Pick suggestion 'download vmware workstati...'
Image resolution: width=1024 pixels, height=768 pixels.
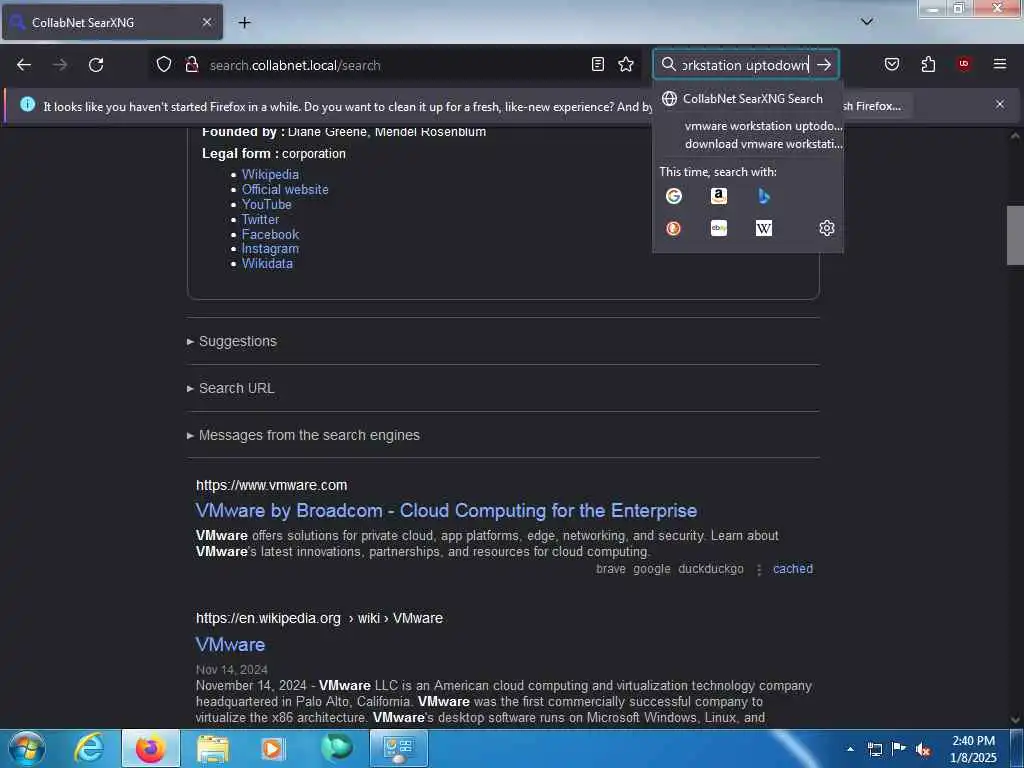point(748,144)
